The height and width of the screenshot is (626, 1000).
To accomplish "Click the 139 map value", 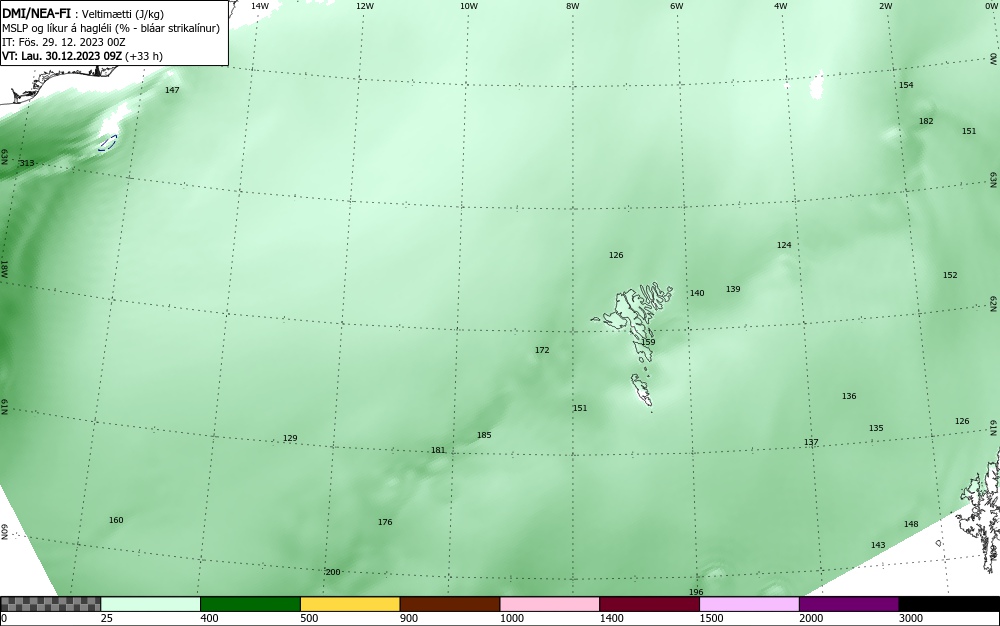I will point(733,289).
